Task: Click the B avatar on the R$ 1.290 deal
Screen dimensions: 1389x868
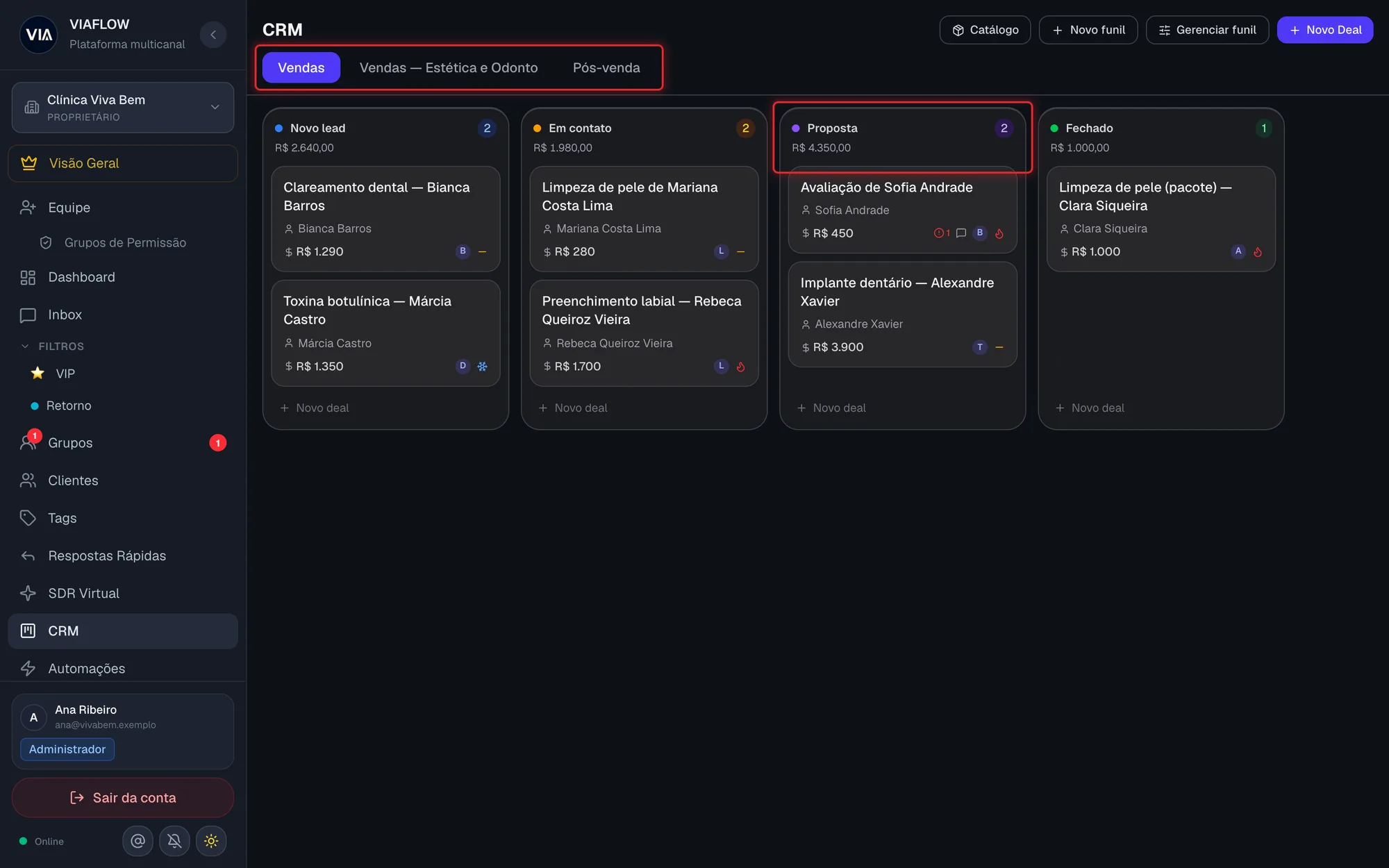Action: tap(463, 251)
